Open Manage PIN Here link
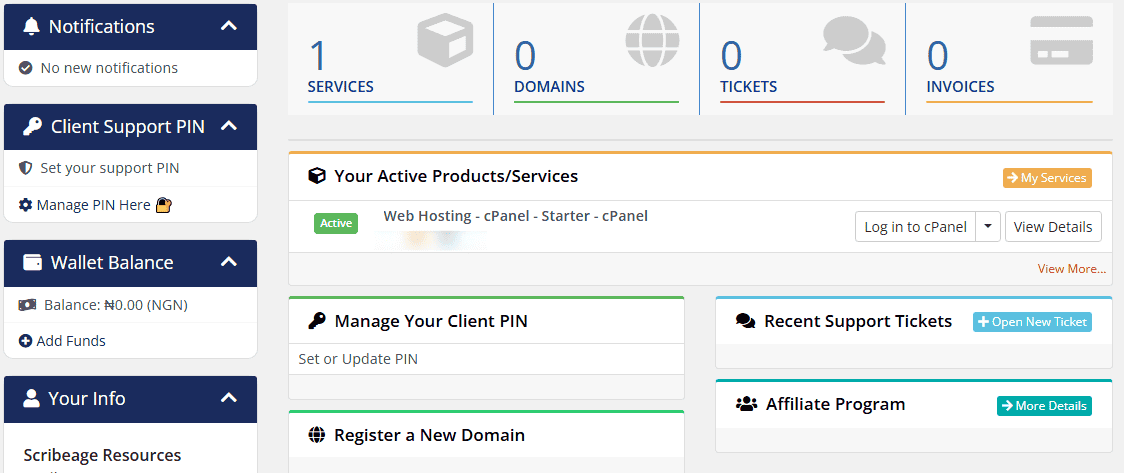Viewport: 1124px width, 473px height. point(93,205)
